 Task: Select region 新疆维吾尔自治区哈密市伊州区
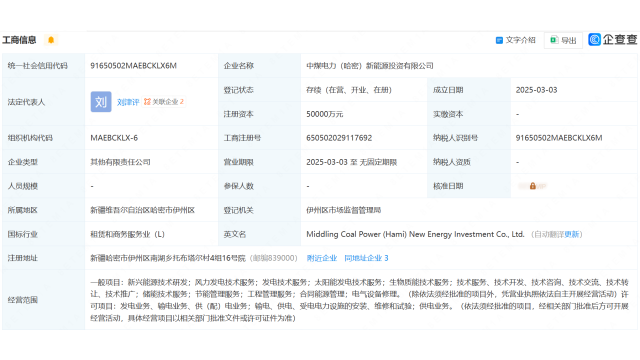coord(142,210)
